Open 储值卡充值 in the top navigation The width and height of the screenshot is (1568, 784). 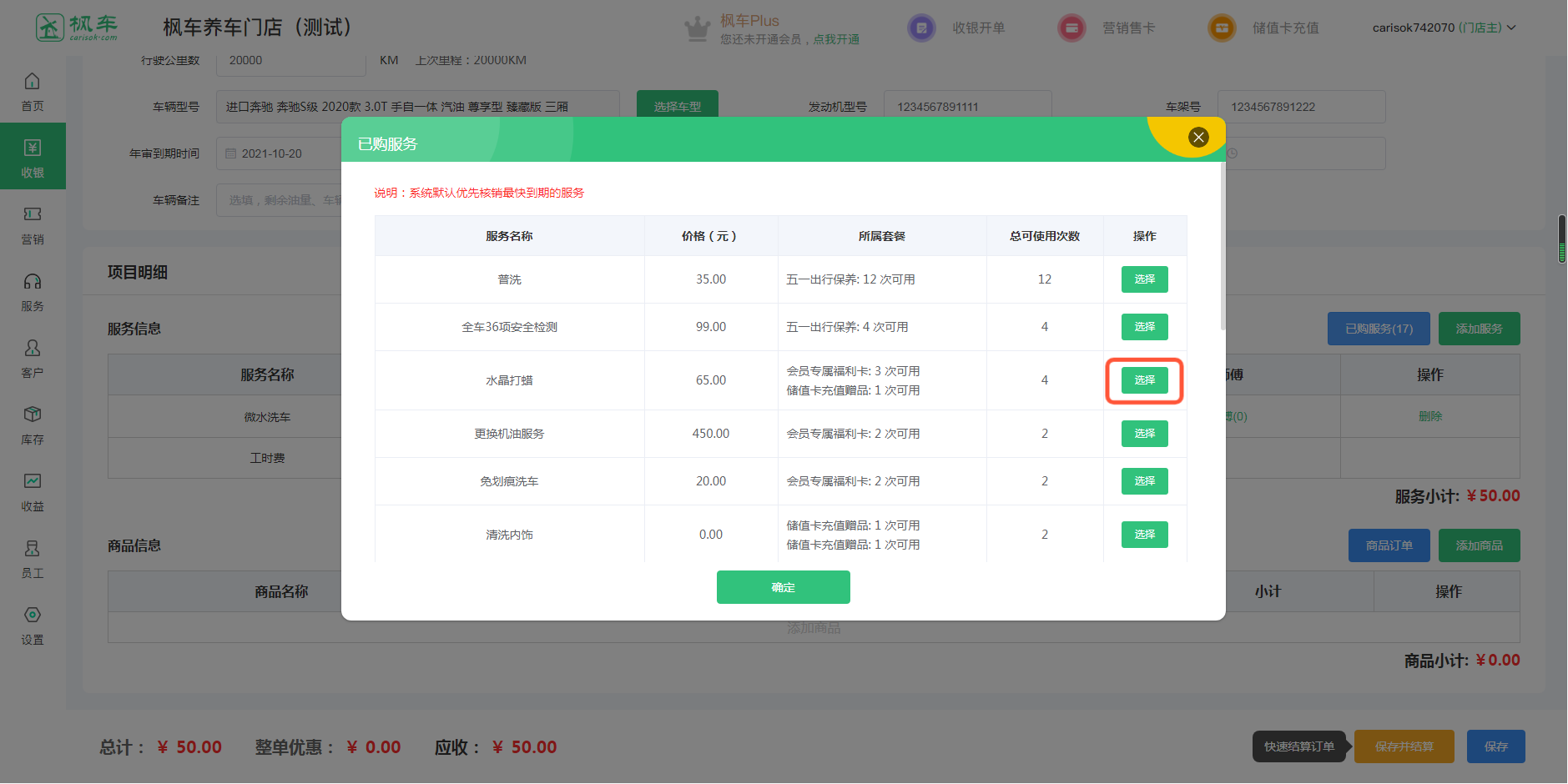(x=1265, y=28)
